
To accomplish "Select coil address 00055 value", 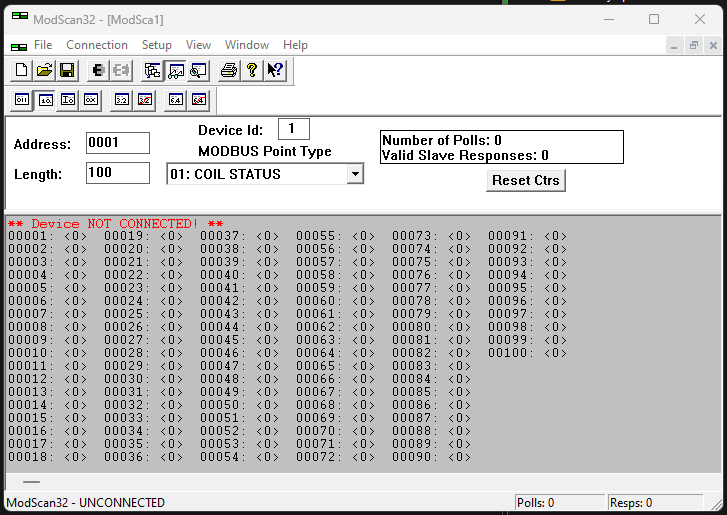I will click(x=363, y=236).
